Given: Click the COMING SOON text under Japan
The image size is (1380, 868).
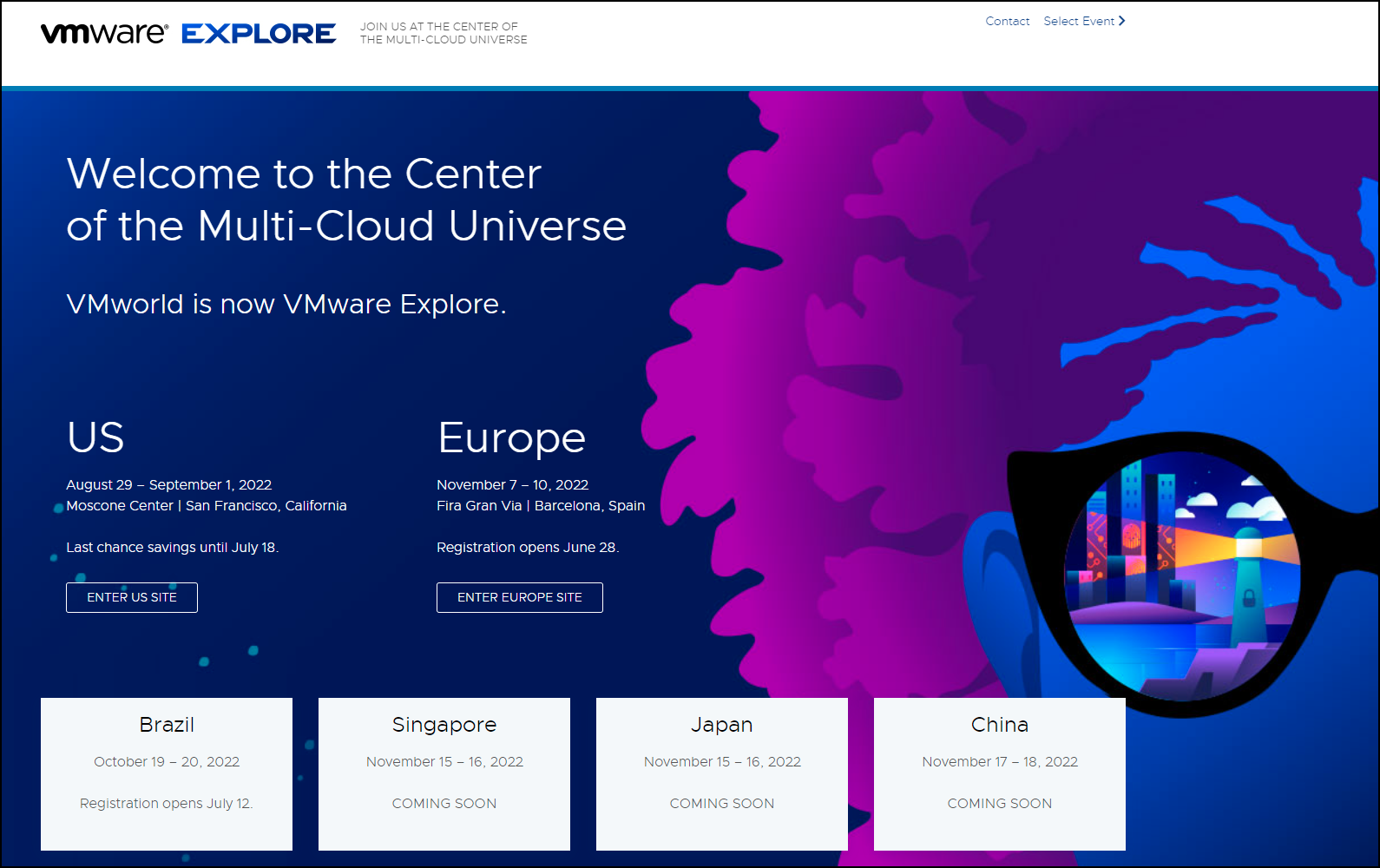Looking at the screenshot, I should 722,803.
